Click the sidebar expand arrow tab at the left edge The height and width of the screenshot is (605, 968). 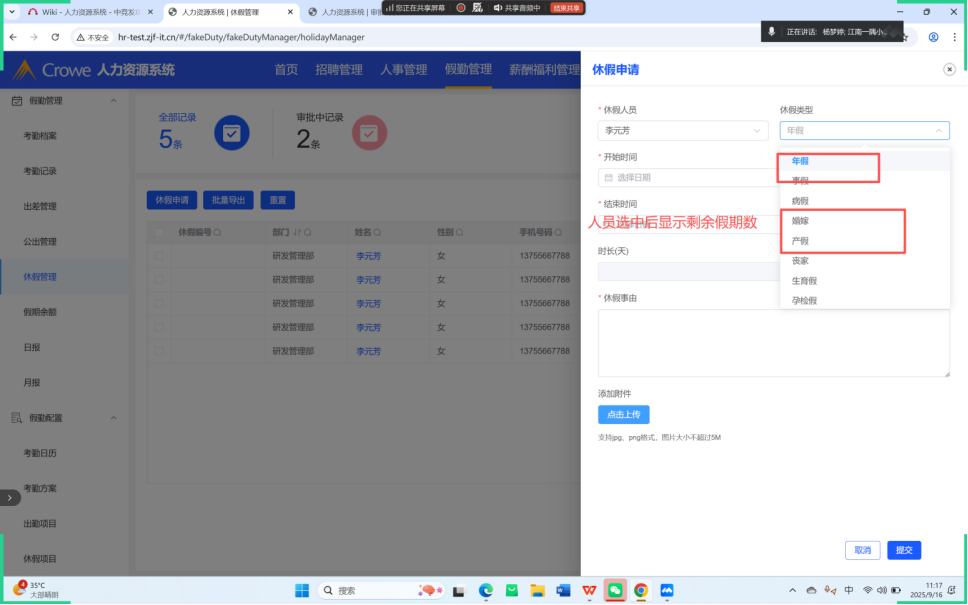click(9, 498)
